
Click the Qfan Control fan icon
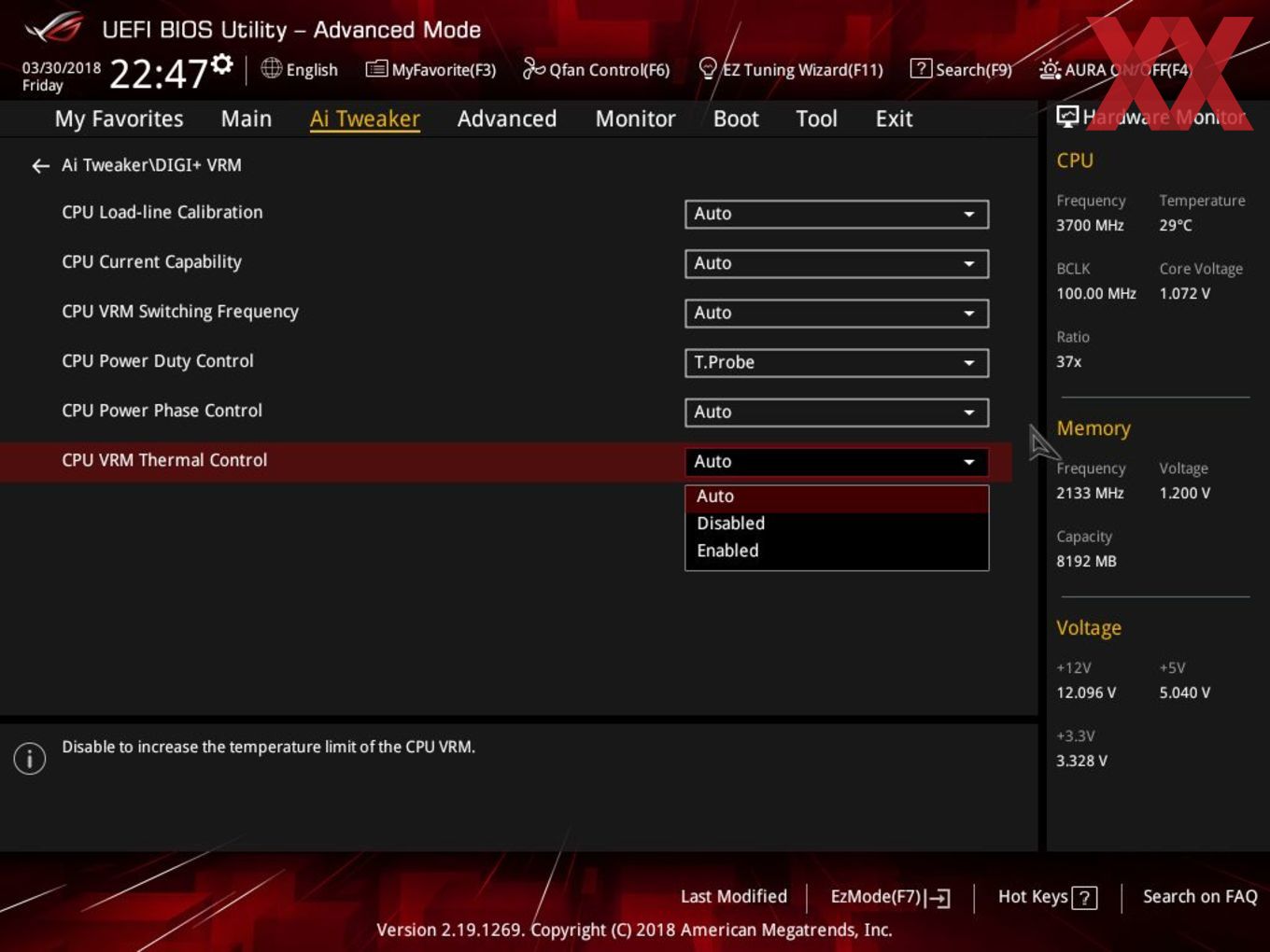[x=533, y=68]
